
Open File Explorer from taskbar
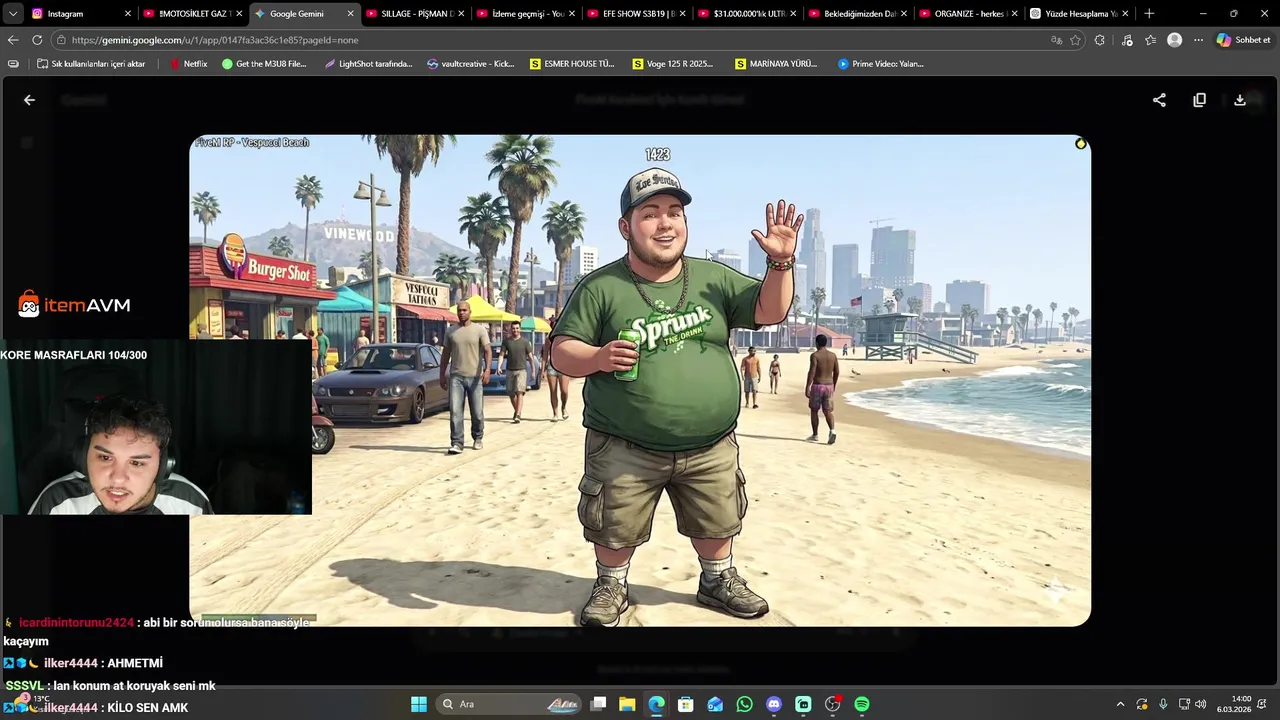pyautogui.click(x=627, y=704)
